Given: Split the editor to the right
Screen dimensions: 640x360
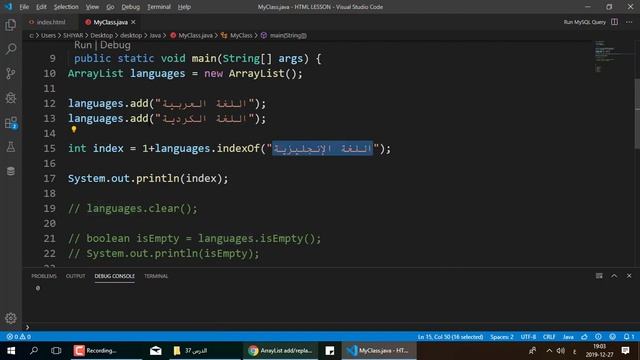Looking at the screenshot, I should pyautogui.click(x=614, y=22).
